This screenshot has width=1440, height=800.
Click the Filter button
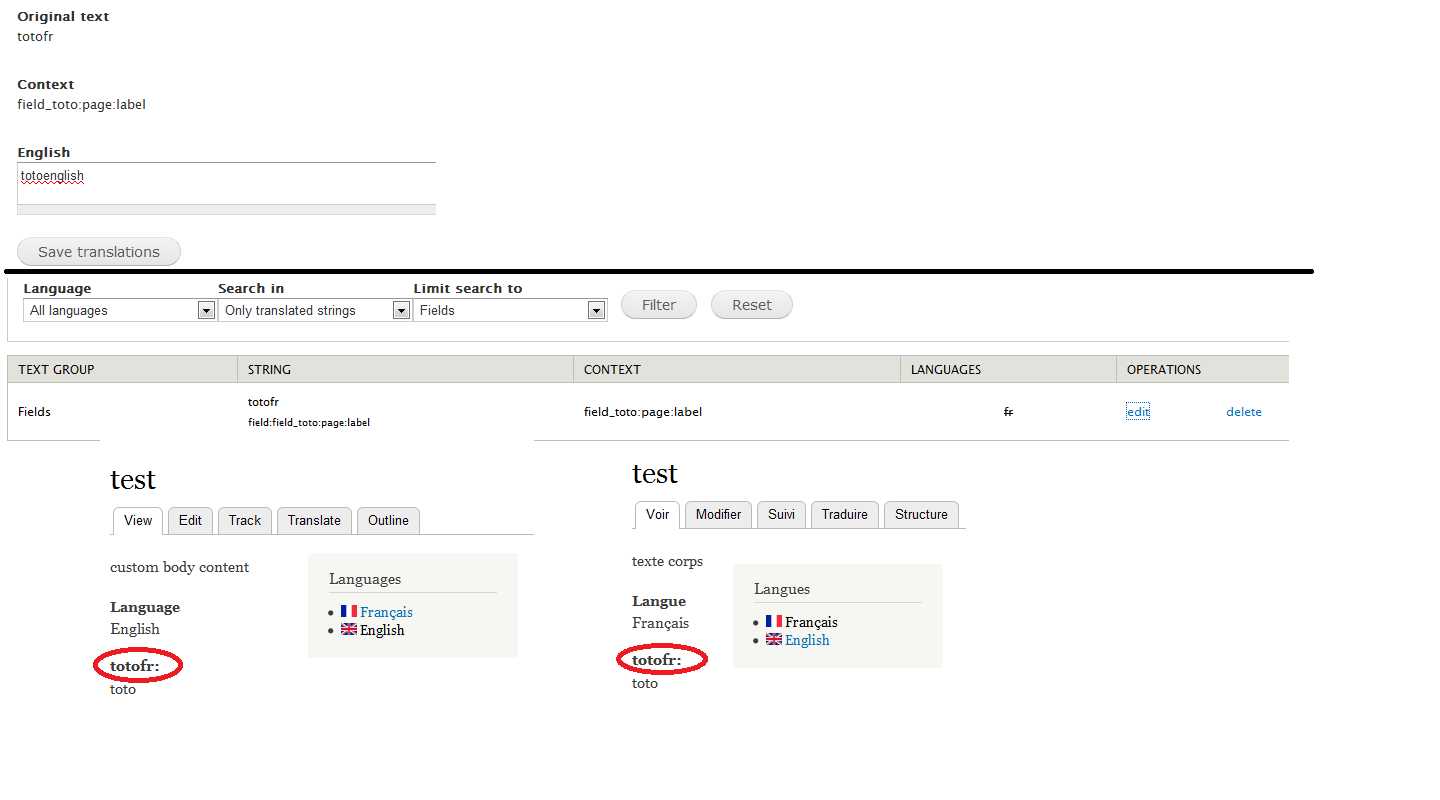point(658,304)
